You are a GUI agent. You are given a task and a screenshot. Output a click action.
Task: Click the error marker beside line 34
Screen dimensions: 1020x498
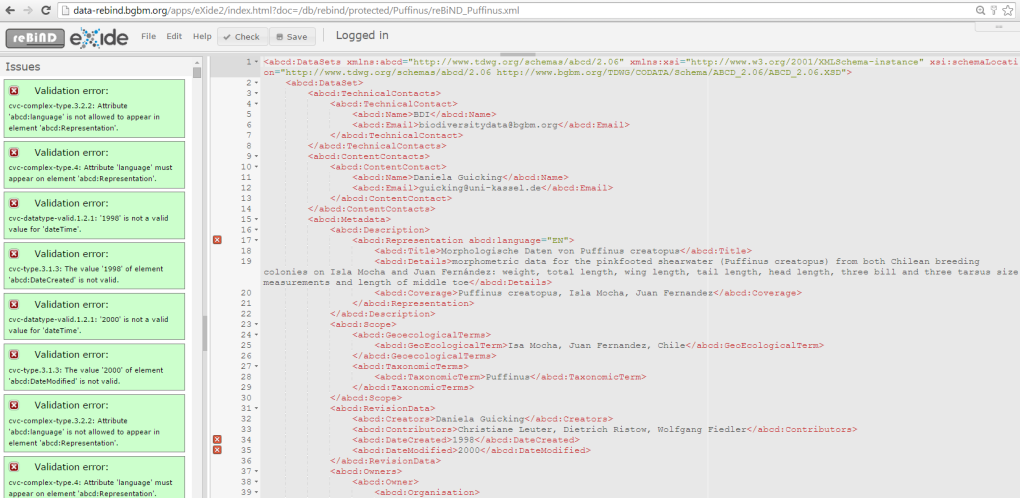pos(217,439)
